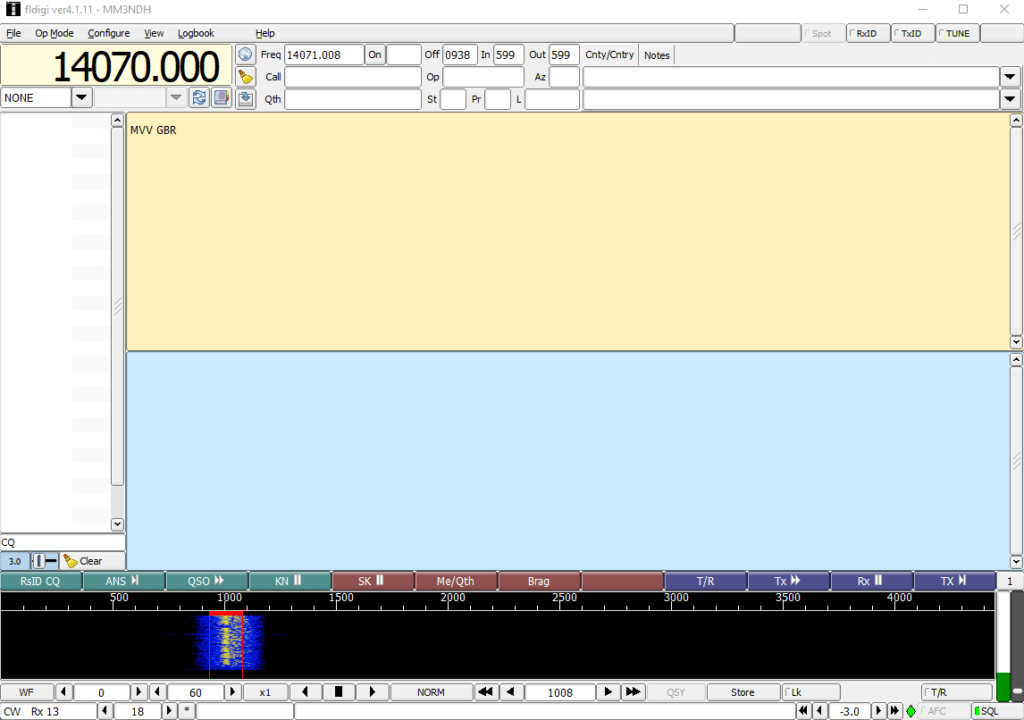The height and width of the screenshot is (720, 1024).
Task: Click the single right arrow after 1008
Action: click(x=608, y=692)
